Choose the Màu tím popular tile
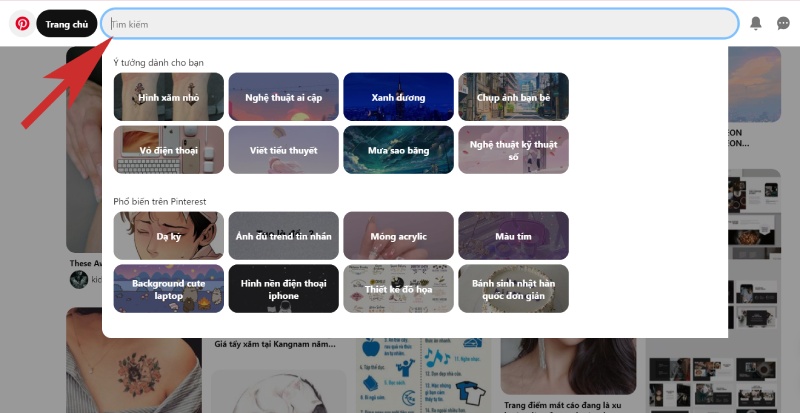 [x=513, y=236]
